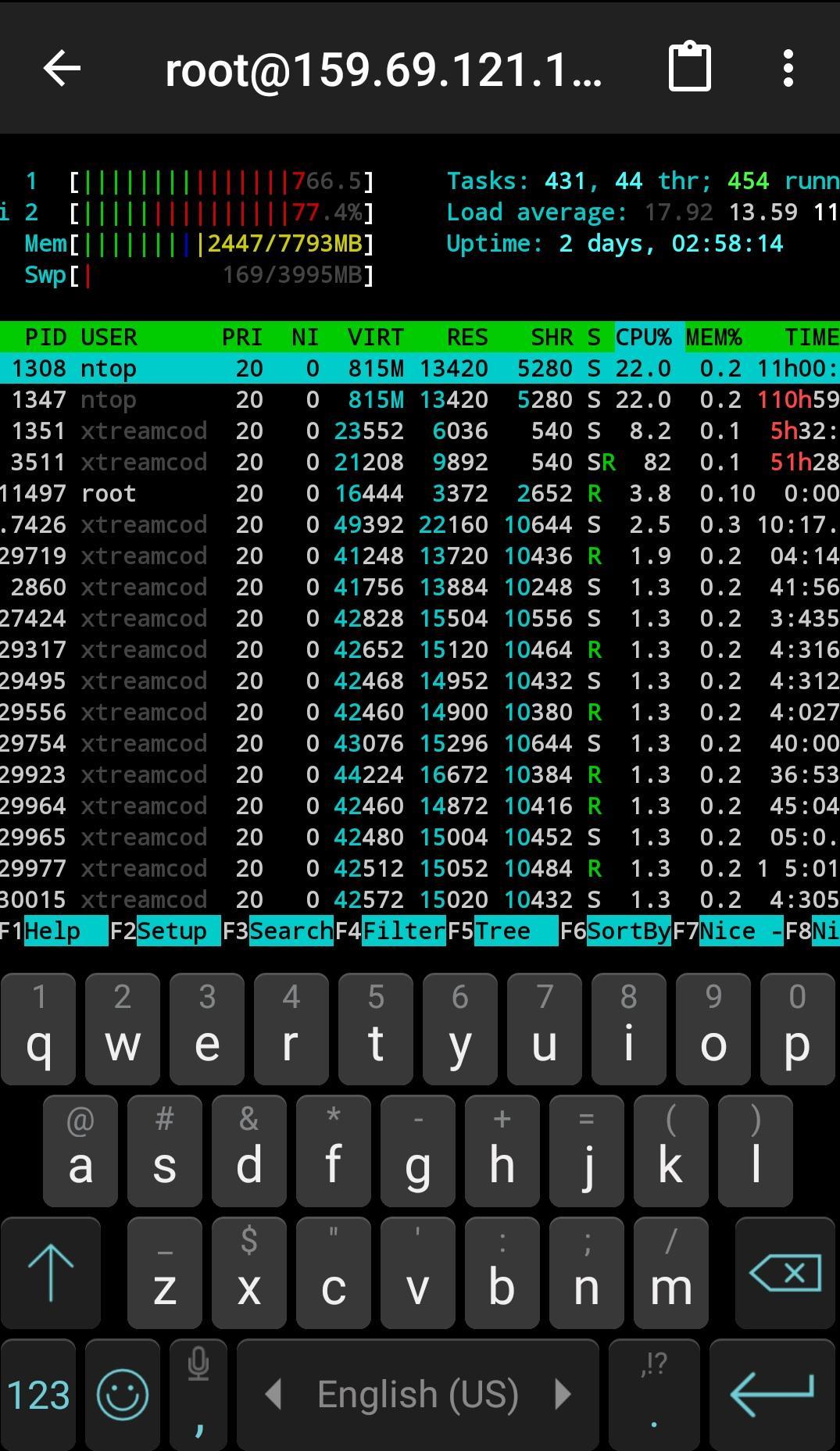The image size is (840, 1451).
Task: Switch language with left arrow on spacebar
Action: [x=273, y=1394]
